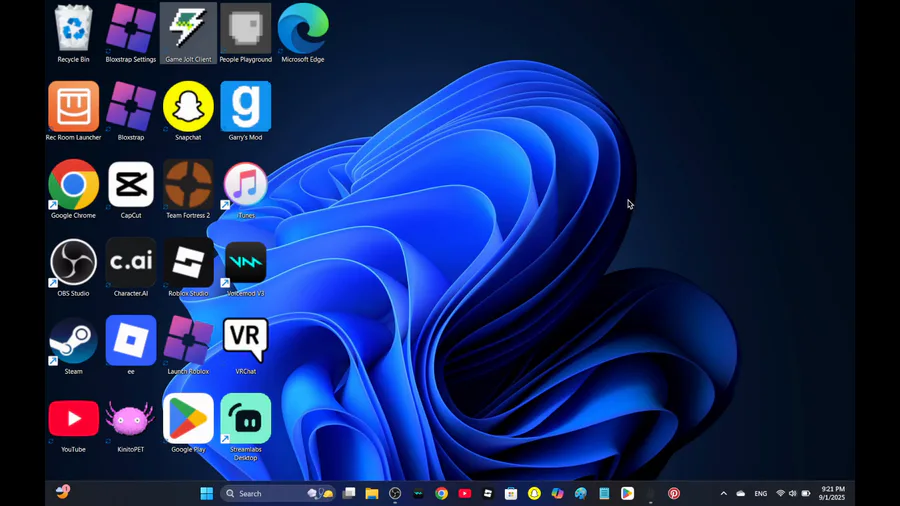Open Microsoft Store from the taskbar
This screenshot has width=900, height=506.
pos(511,493)
